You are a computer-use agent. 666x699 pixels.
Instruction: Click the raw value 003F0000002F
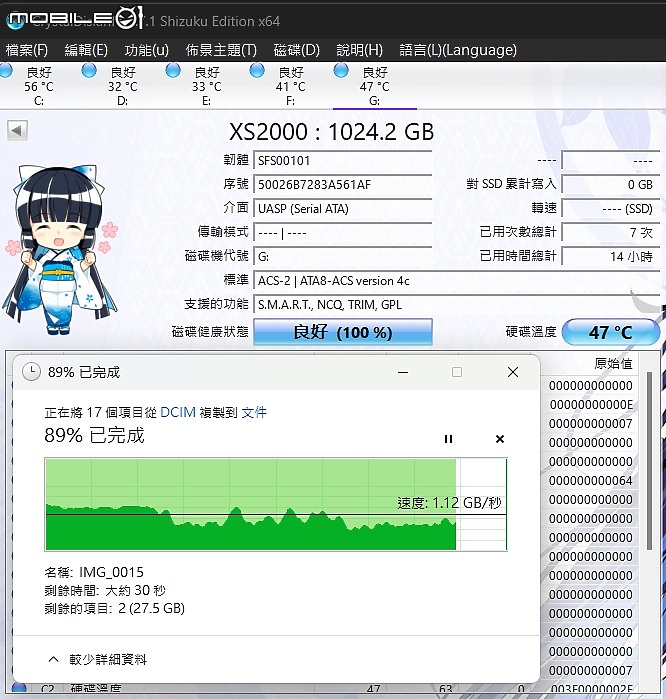pos(591,690)
